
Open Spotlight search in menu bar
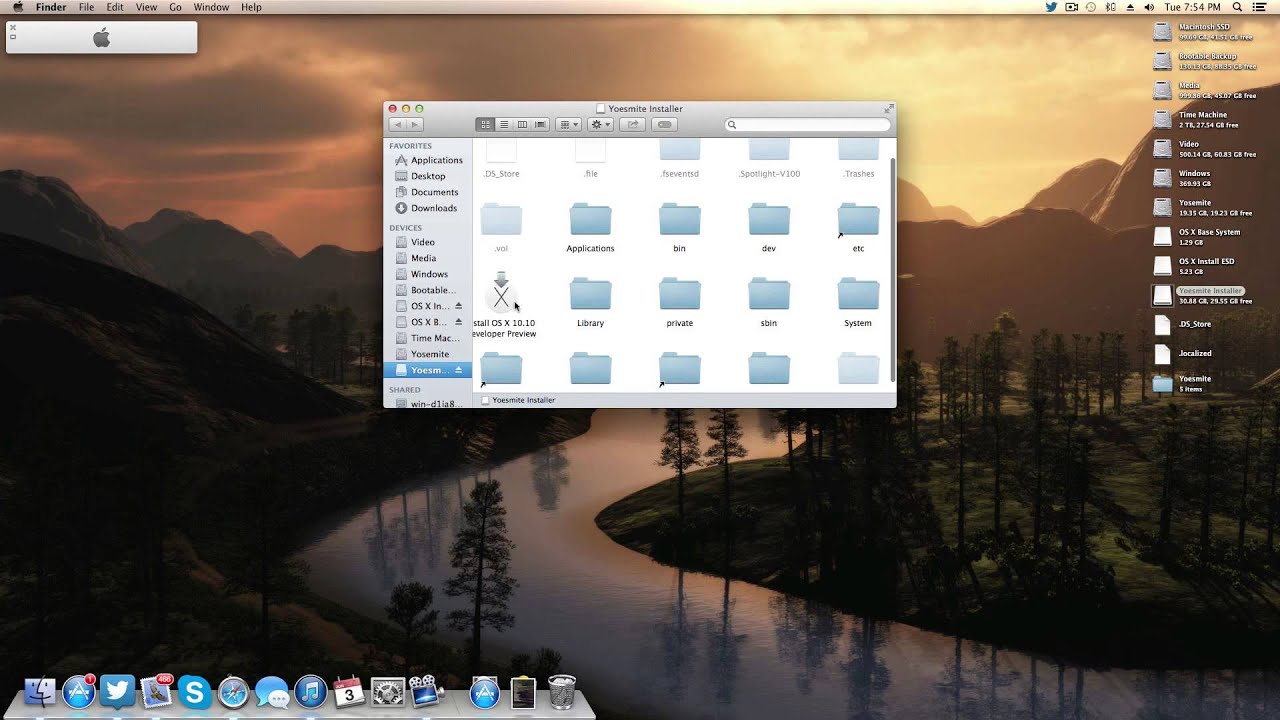click(1239, 7)
